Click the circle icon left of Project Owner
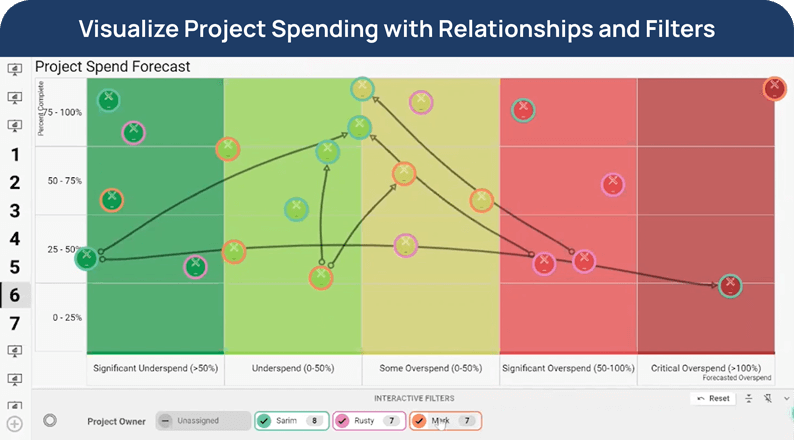This screenshot has width=794, height=440. (x=50, y=421)
